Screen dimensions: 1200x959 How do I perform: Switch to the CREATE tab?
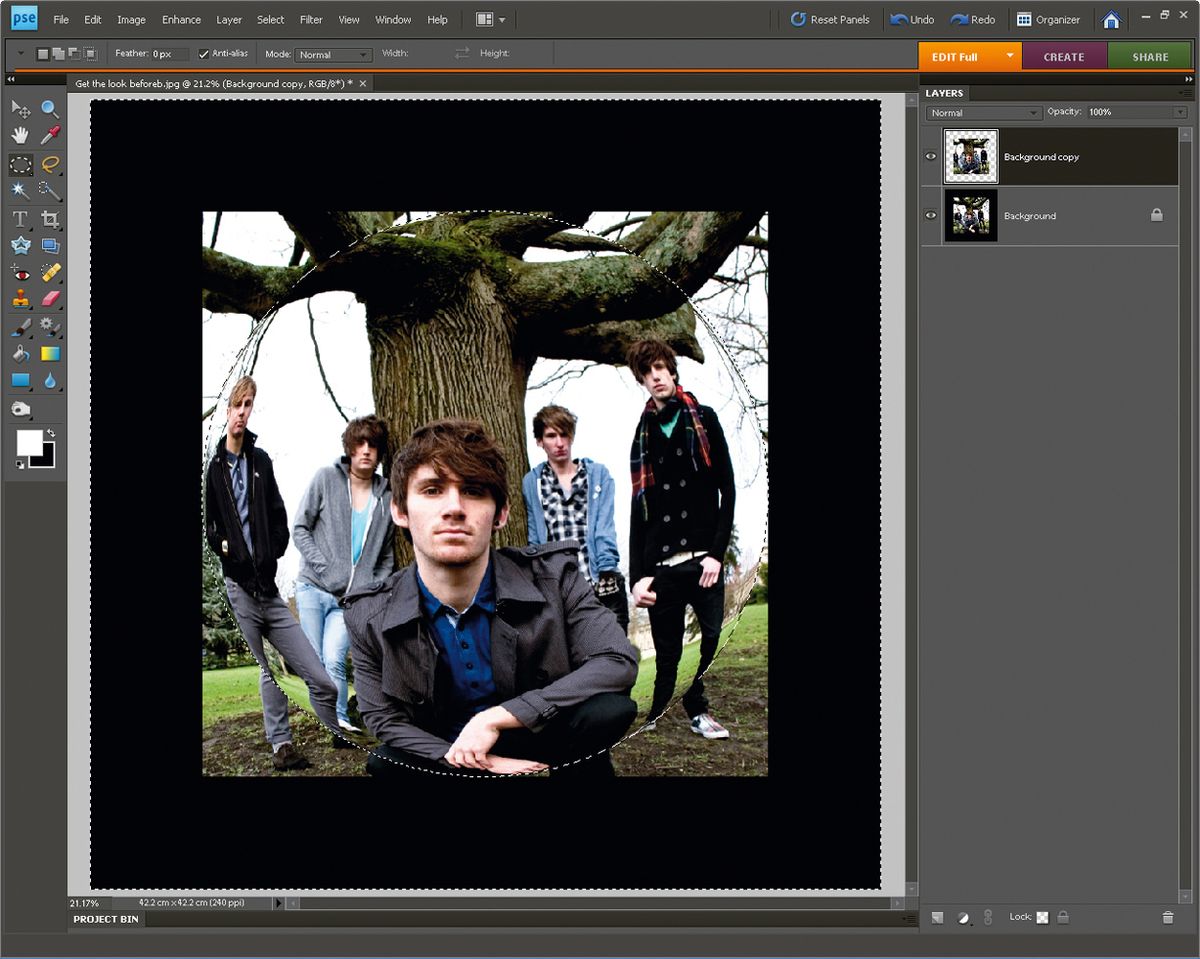1064,57
